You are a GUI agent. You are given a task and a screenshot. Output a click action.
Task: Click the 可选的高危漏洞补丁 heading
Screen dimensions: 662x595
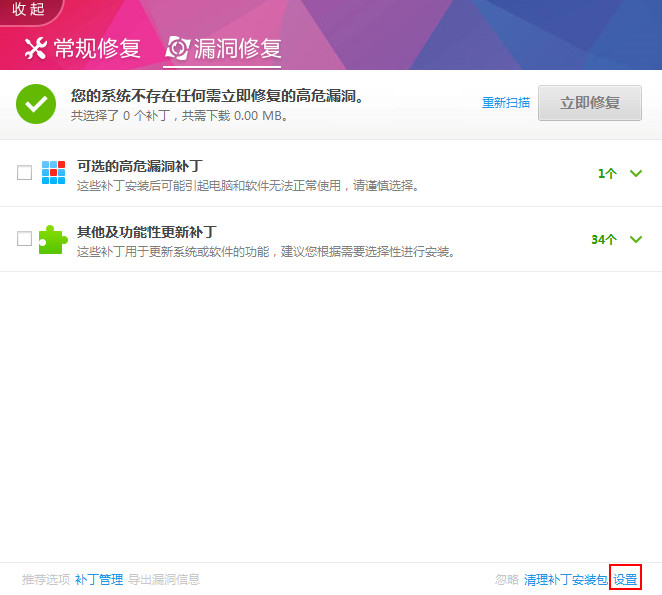pyautogui.click(x=140, y=166)
